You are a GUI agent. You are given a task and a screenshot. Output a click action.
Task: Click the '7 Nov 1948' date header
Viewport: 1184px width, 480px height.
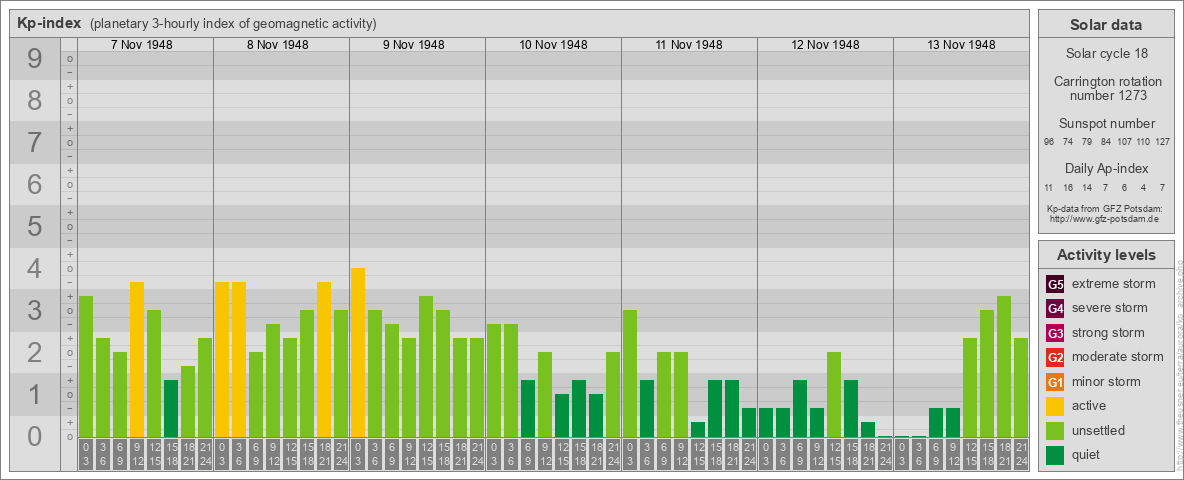(141, 45)
